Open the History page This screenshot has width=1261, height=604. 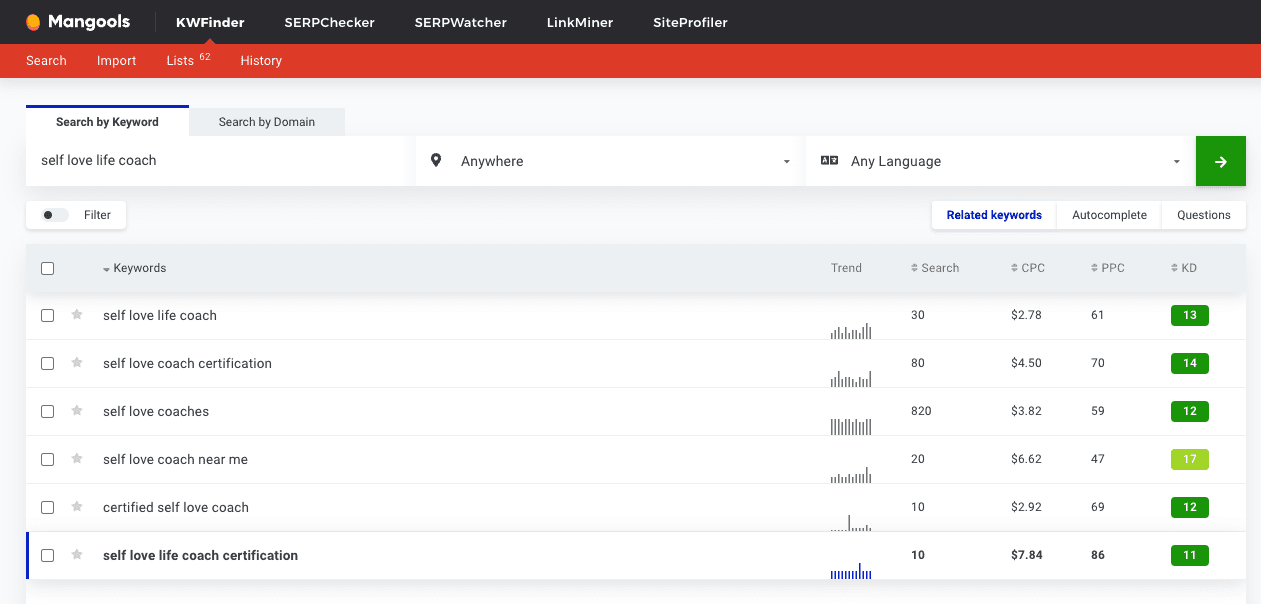261,60
